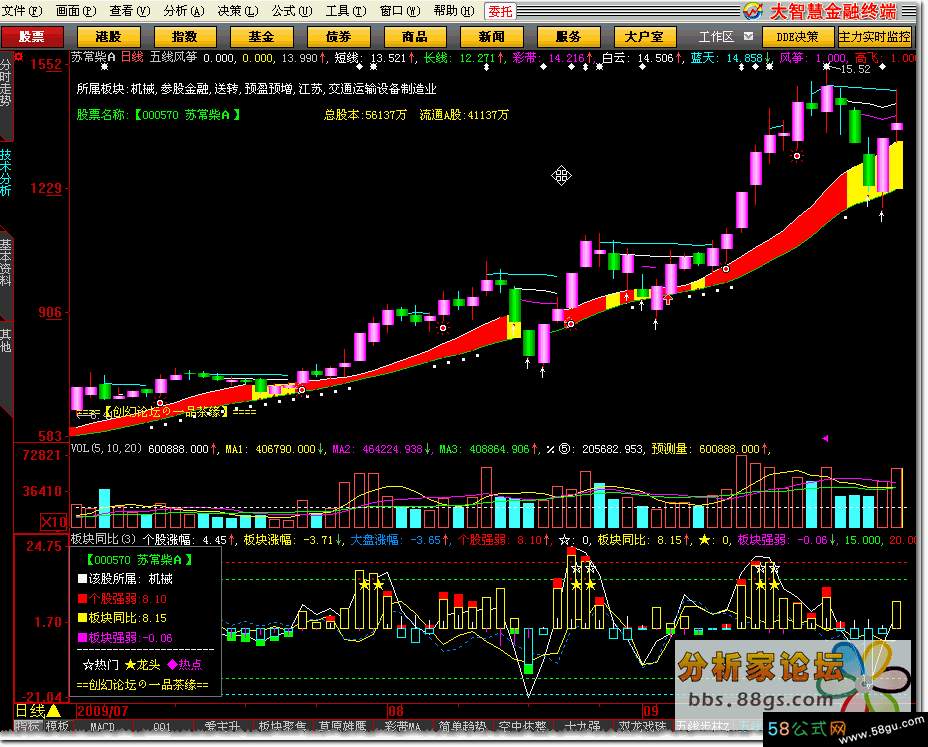Viewport: 928px width, 747px height.
Task: Open the 公式(U) menu
Action: tap(292, 11)
